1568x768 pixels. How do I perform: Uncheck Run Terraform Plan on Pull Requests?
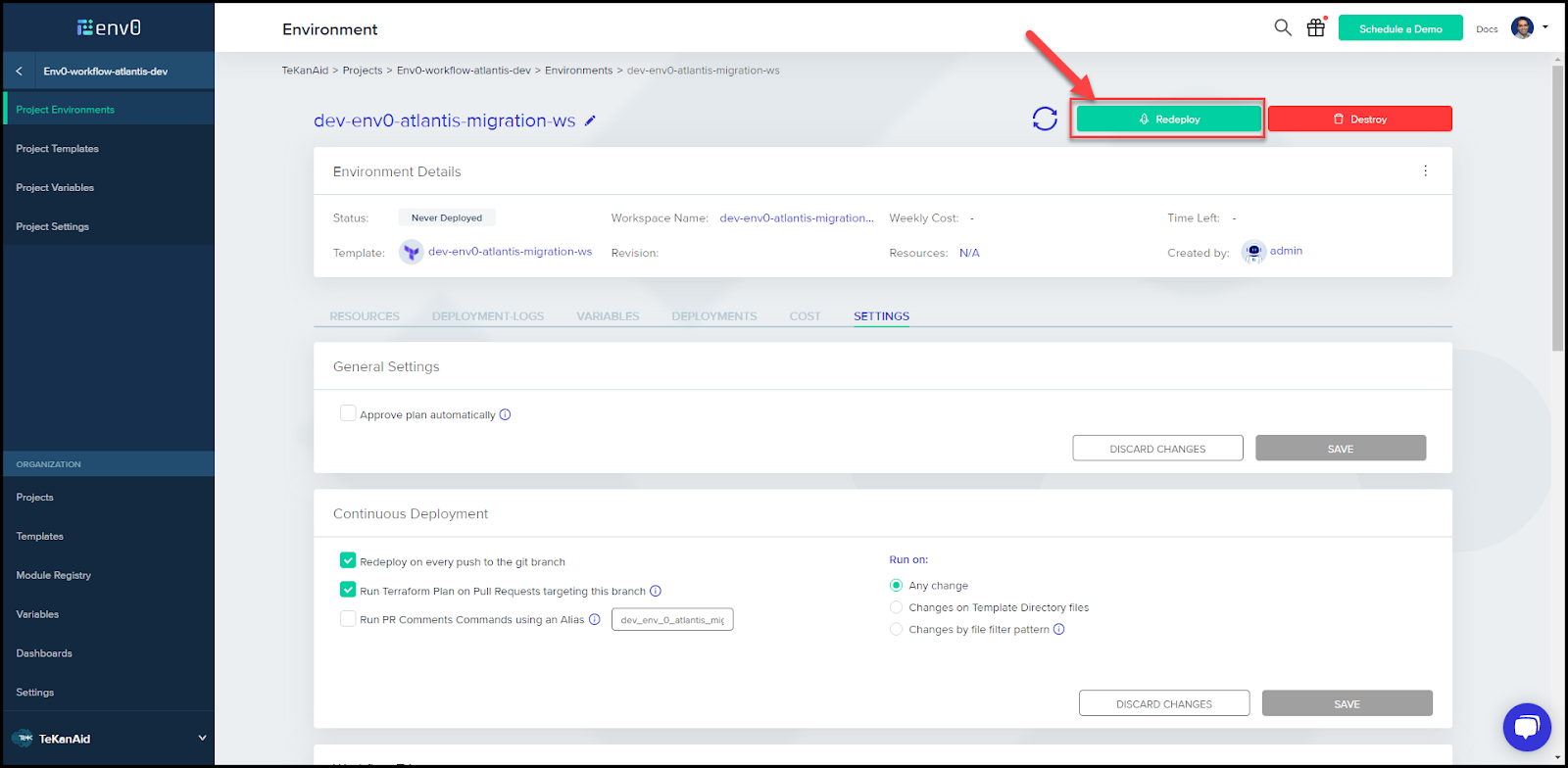[348, 590]
